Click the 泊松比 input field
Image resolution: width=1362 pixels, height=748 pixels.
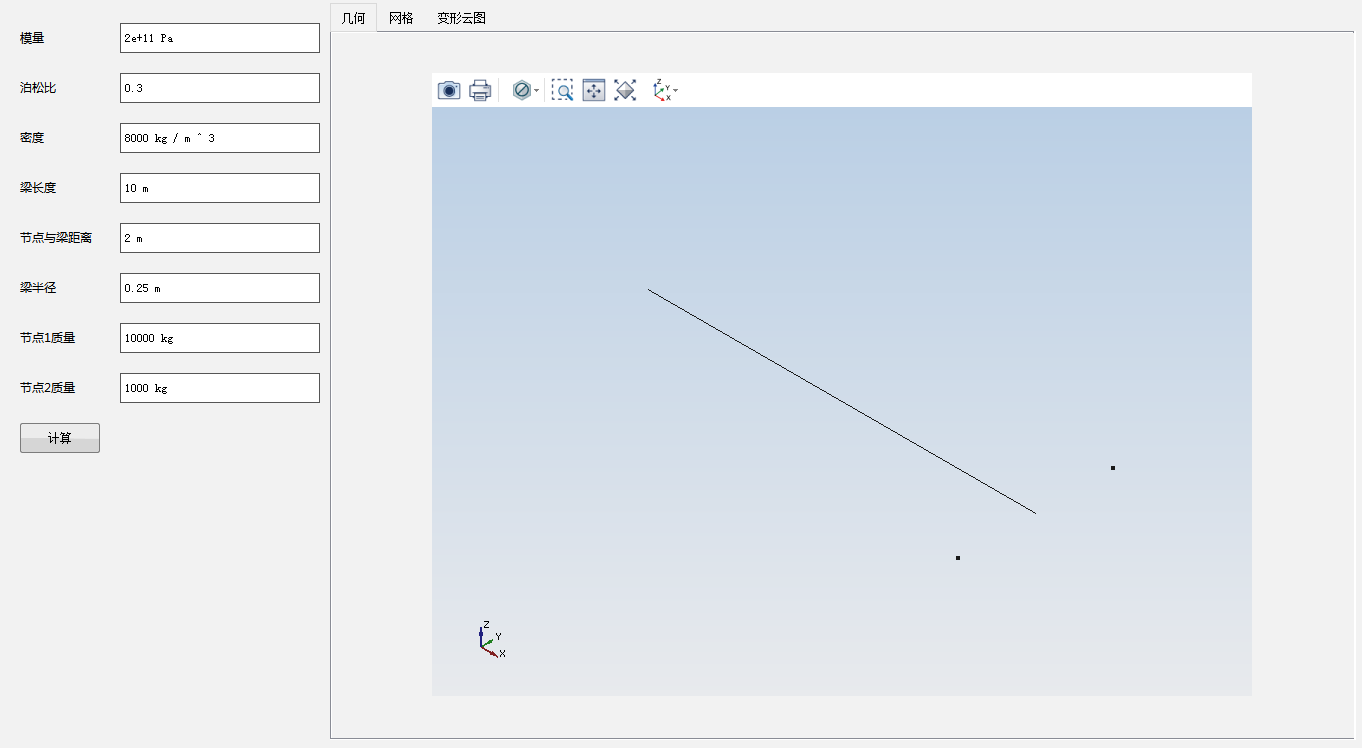(x=220, y=88)
